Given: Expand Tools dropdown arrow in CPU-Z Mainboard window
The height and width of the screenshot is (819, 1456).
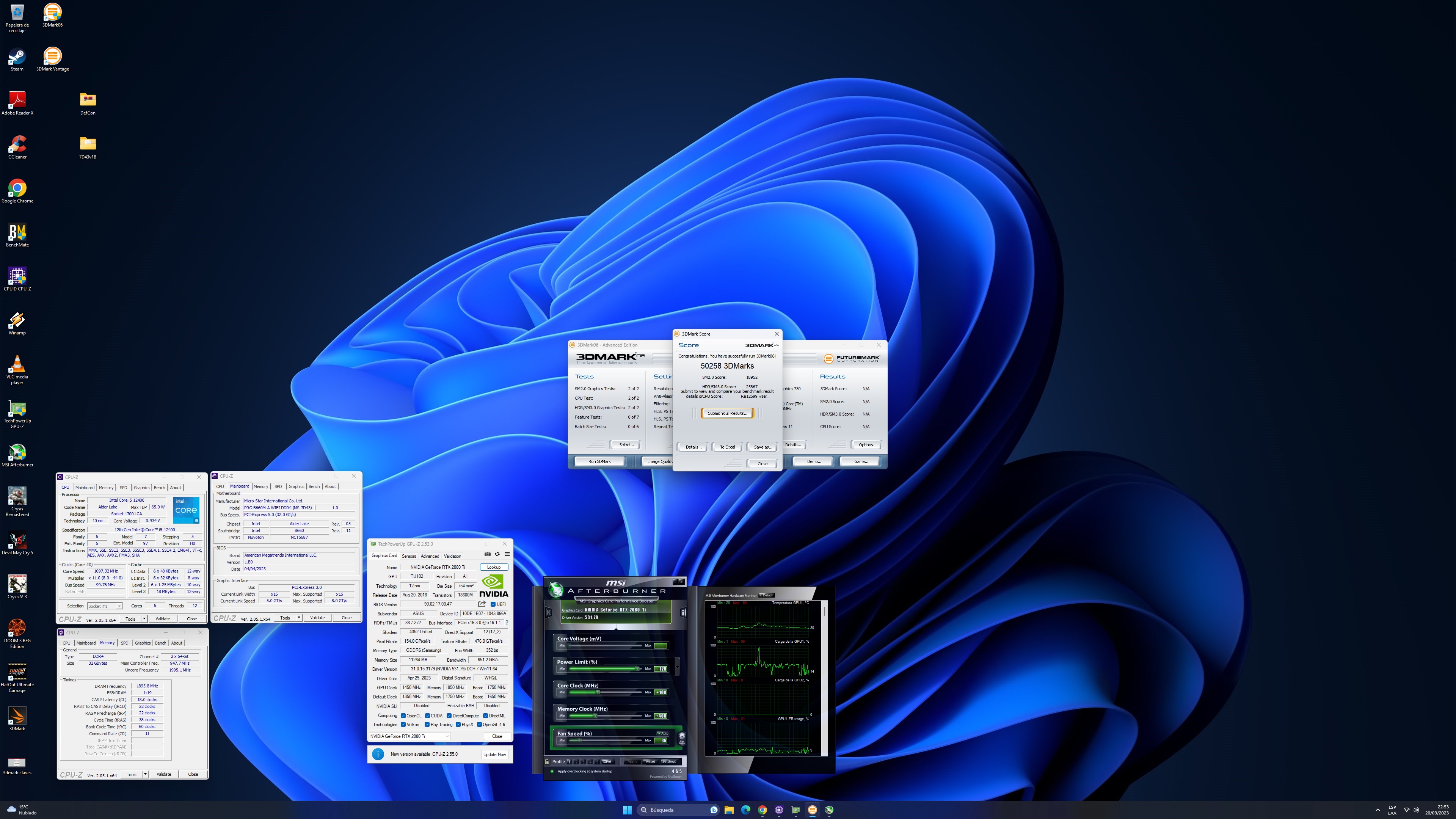Looking at the screenshot, I should [x=299, y=618].
